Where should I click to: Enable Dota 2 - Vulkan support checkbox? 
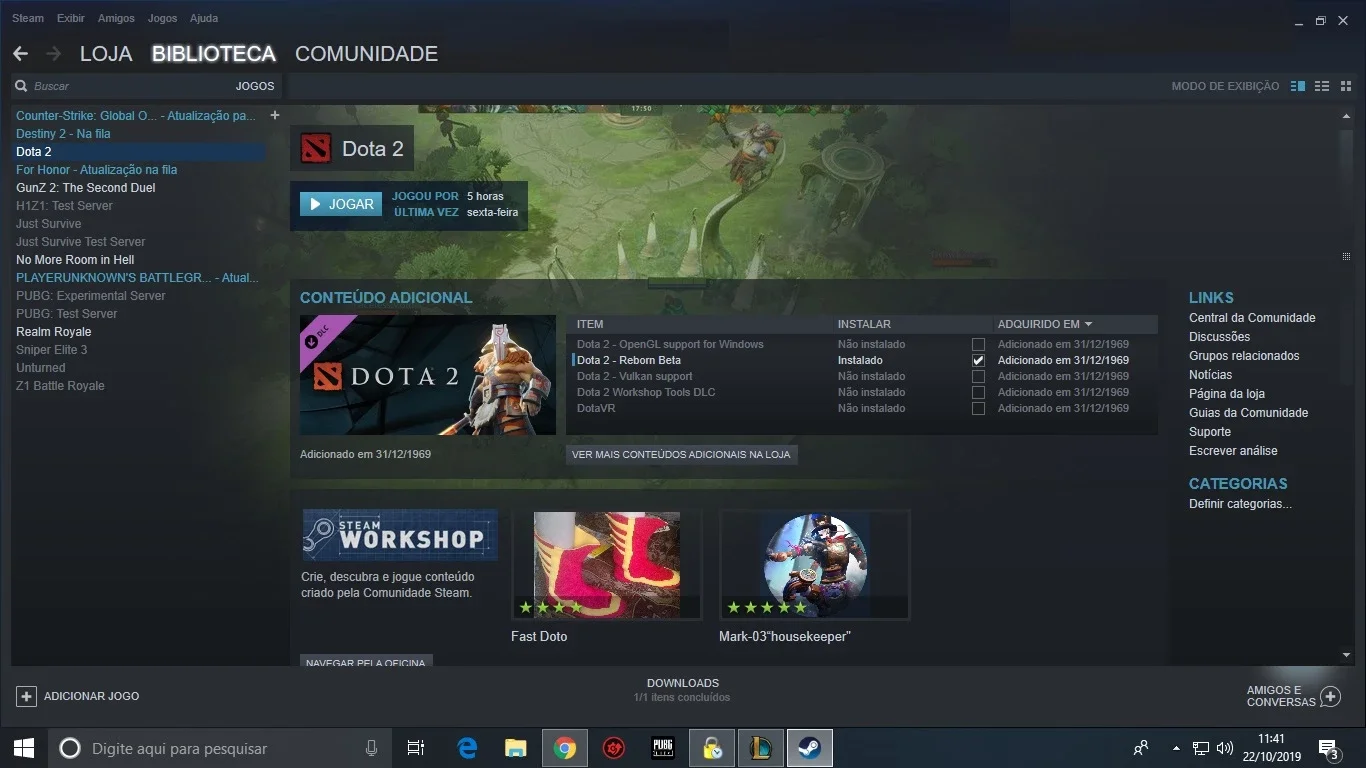(x=978, y=376)
